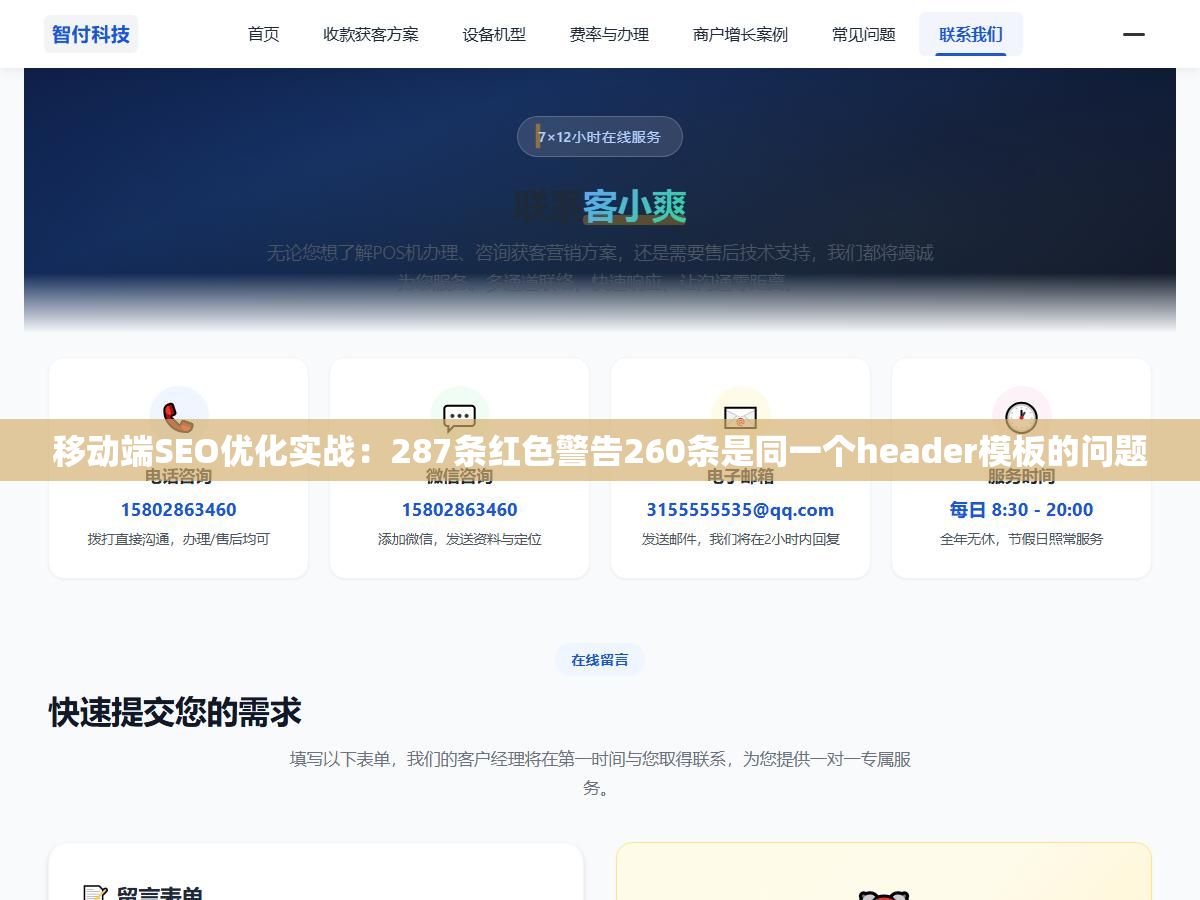Go to 收款获客方案 page
1200x900 pixels.
pos(371,34)
